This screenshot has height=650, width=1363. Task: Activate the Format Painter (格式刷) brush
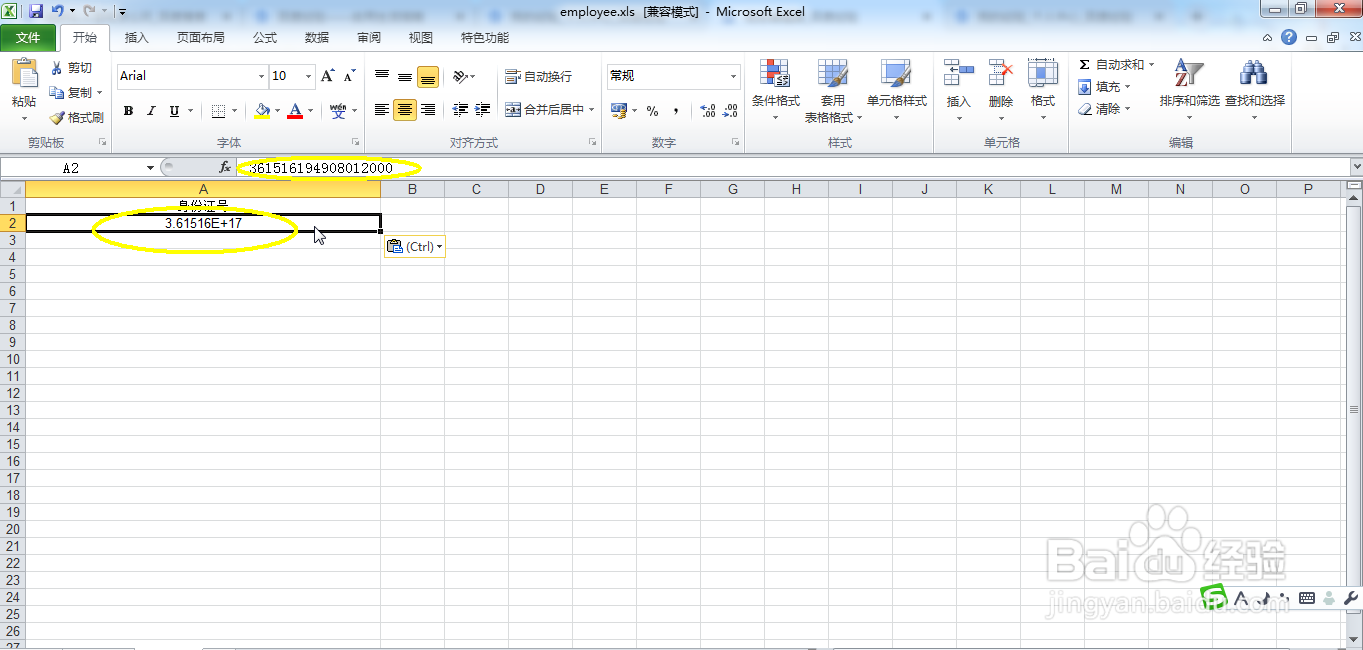(76, 117)
